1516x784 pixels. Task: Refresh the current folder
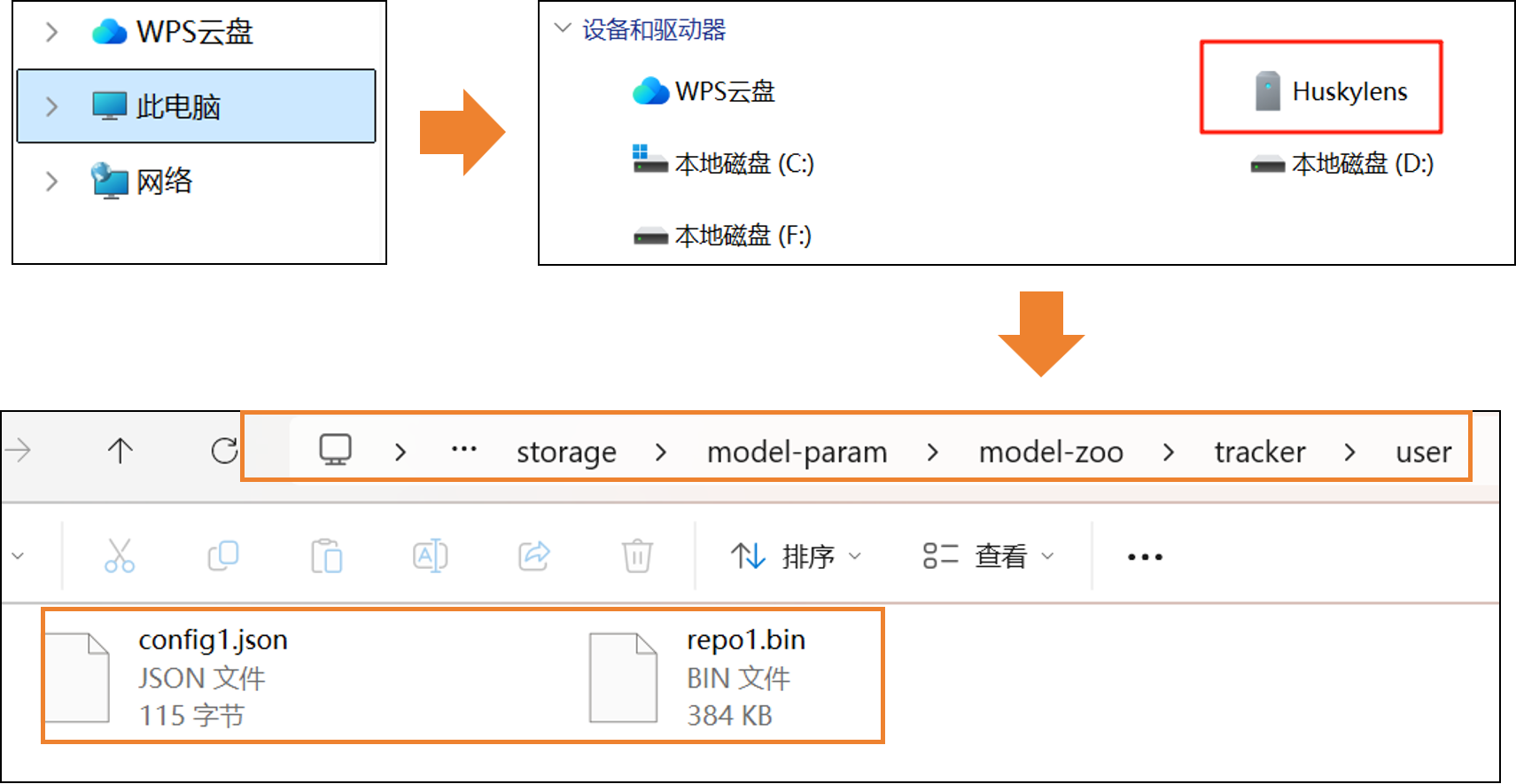pos(225,451)
